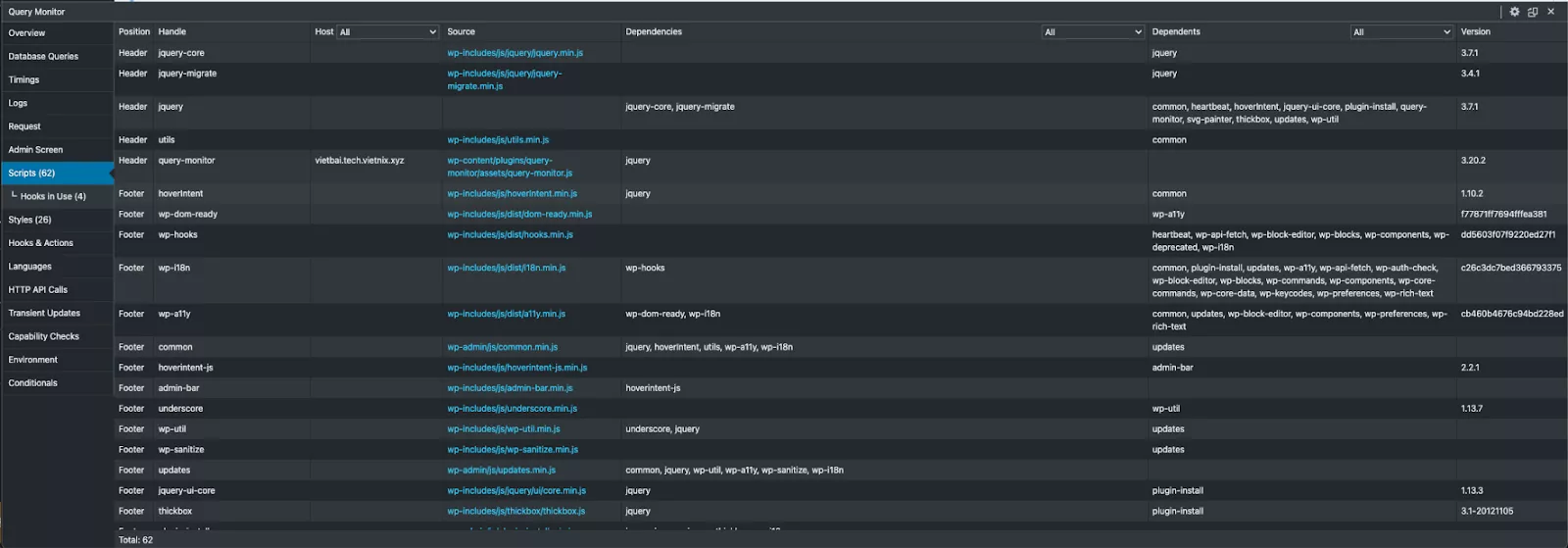Click the jquery.min.js source link
Image resolution: width=1568 pixels, height=548 pixels.
[514, 53]
